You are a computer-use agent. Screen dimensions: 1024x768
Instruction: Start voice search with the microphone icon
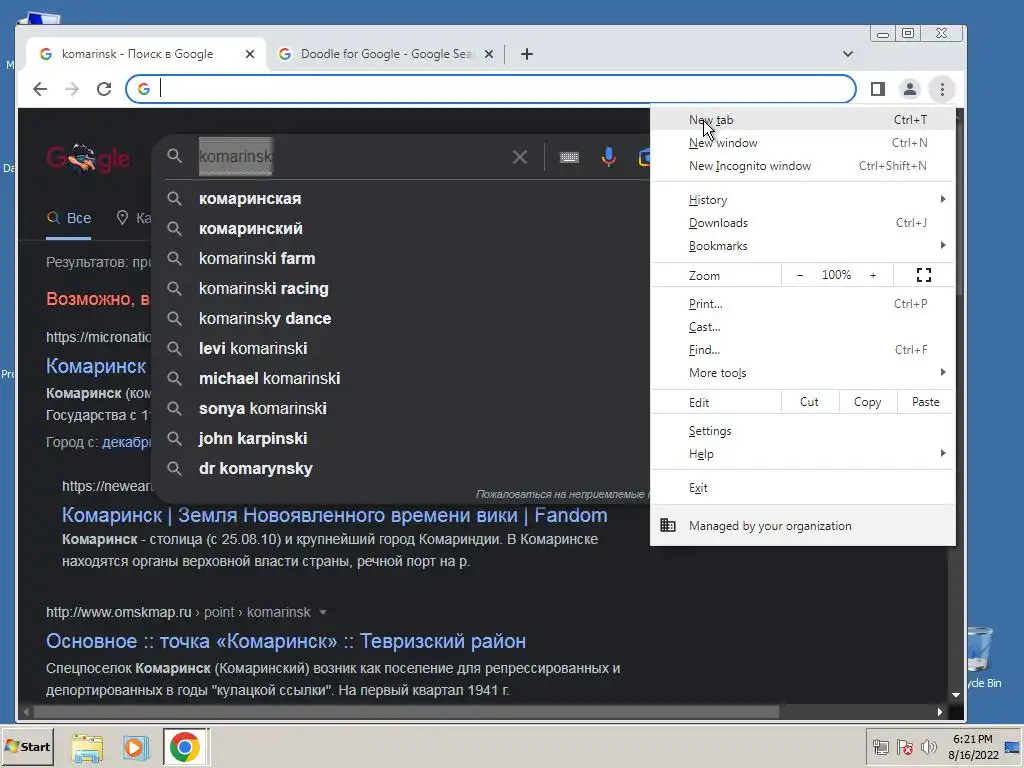point(609,157)
